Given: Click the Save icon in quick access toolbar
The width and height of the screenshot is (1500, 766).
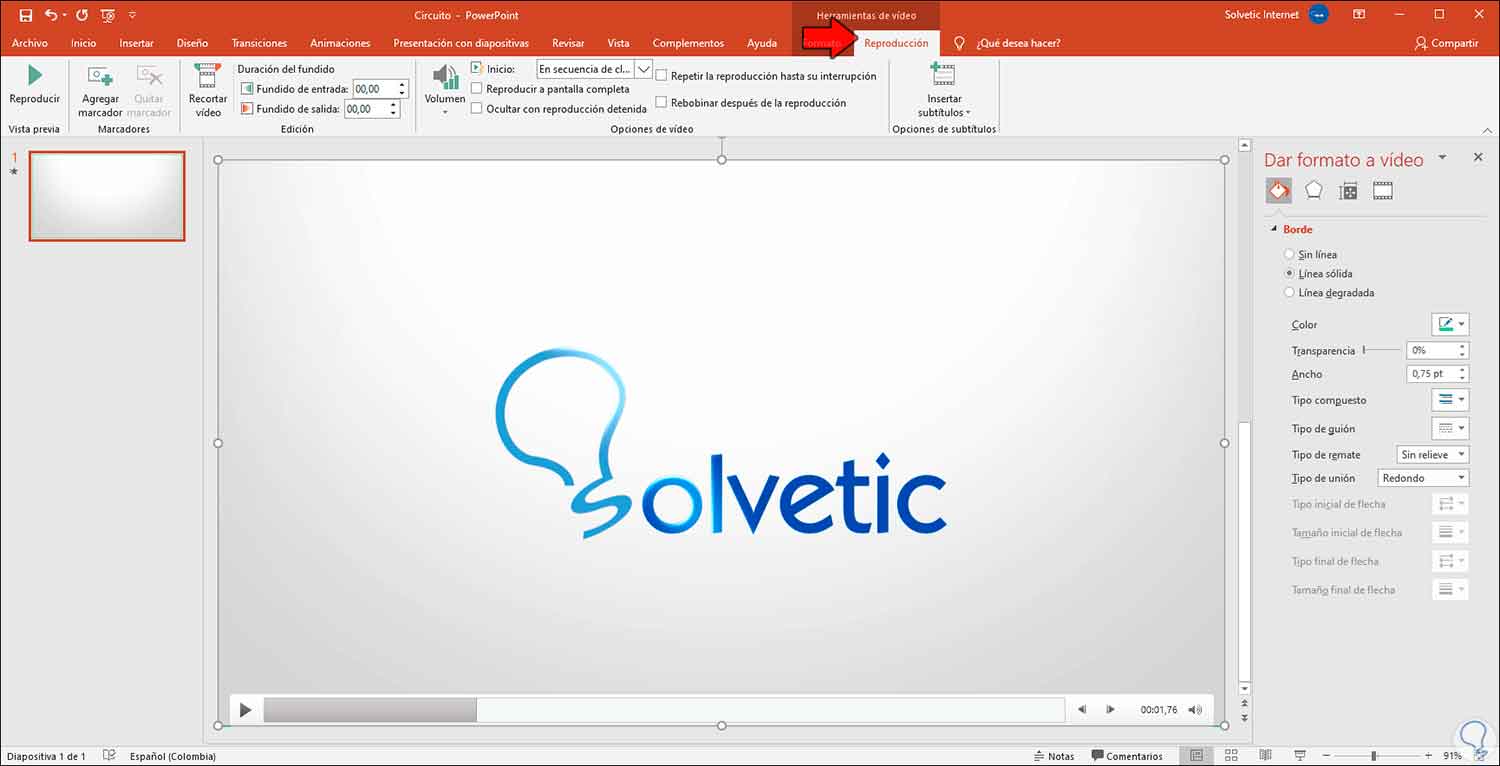Looking at the screenshot, I should point(26,15).
